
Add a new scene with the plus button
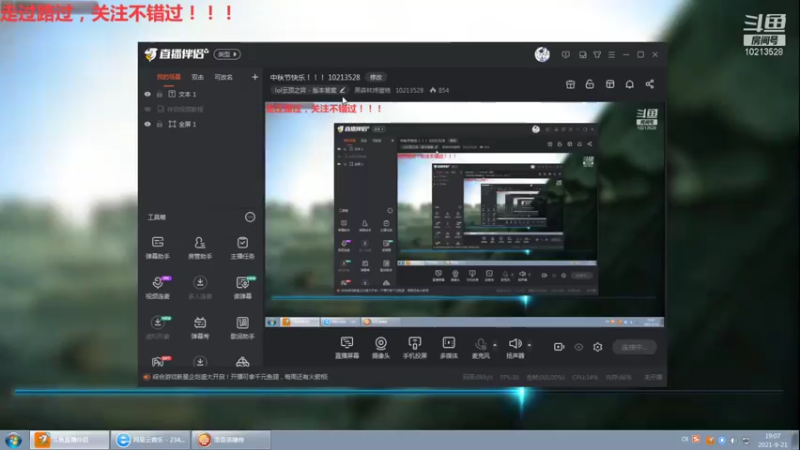pos(255,77)
